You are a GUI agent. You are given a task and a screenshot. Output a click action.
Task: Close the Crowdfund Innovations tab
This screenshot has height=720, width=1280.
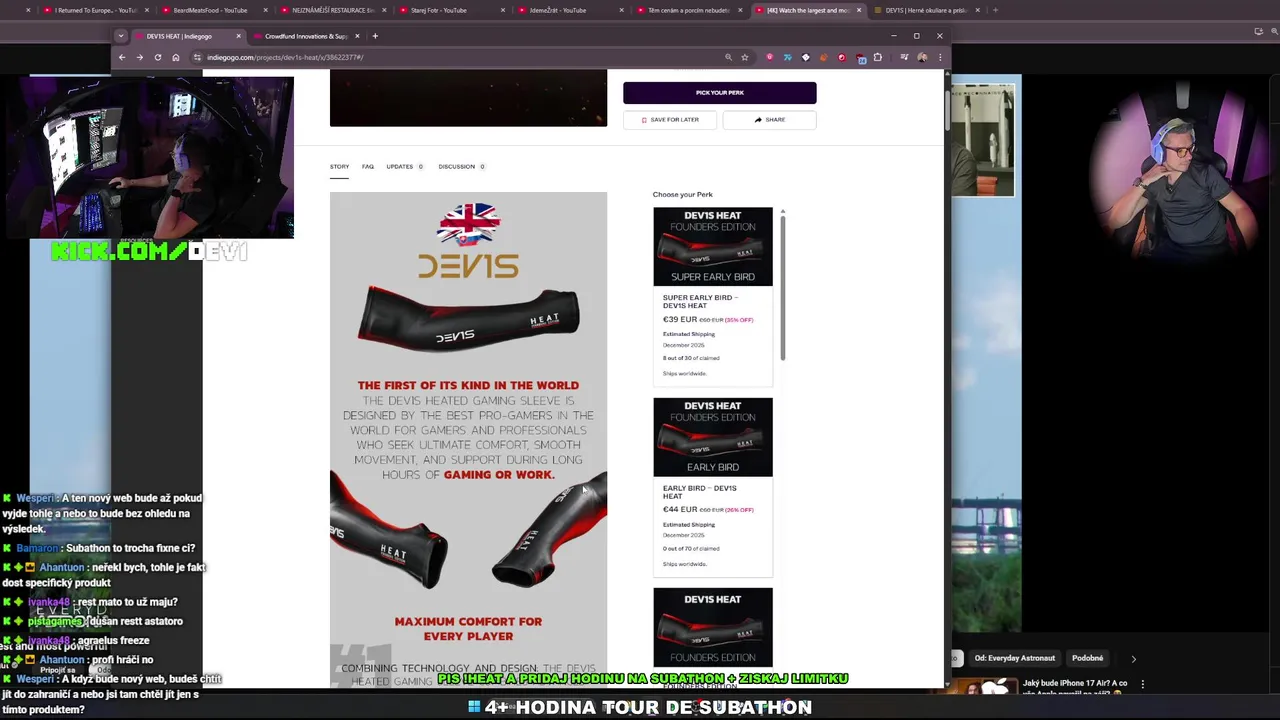[357, 36]
